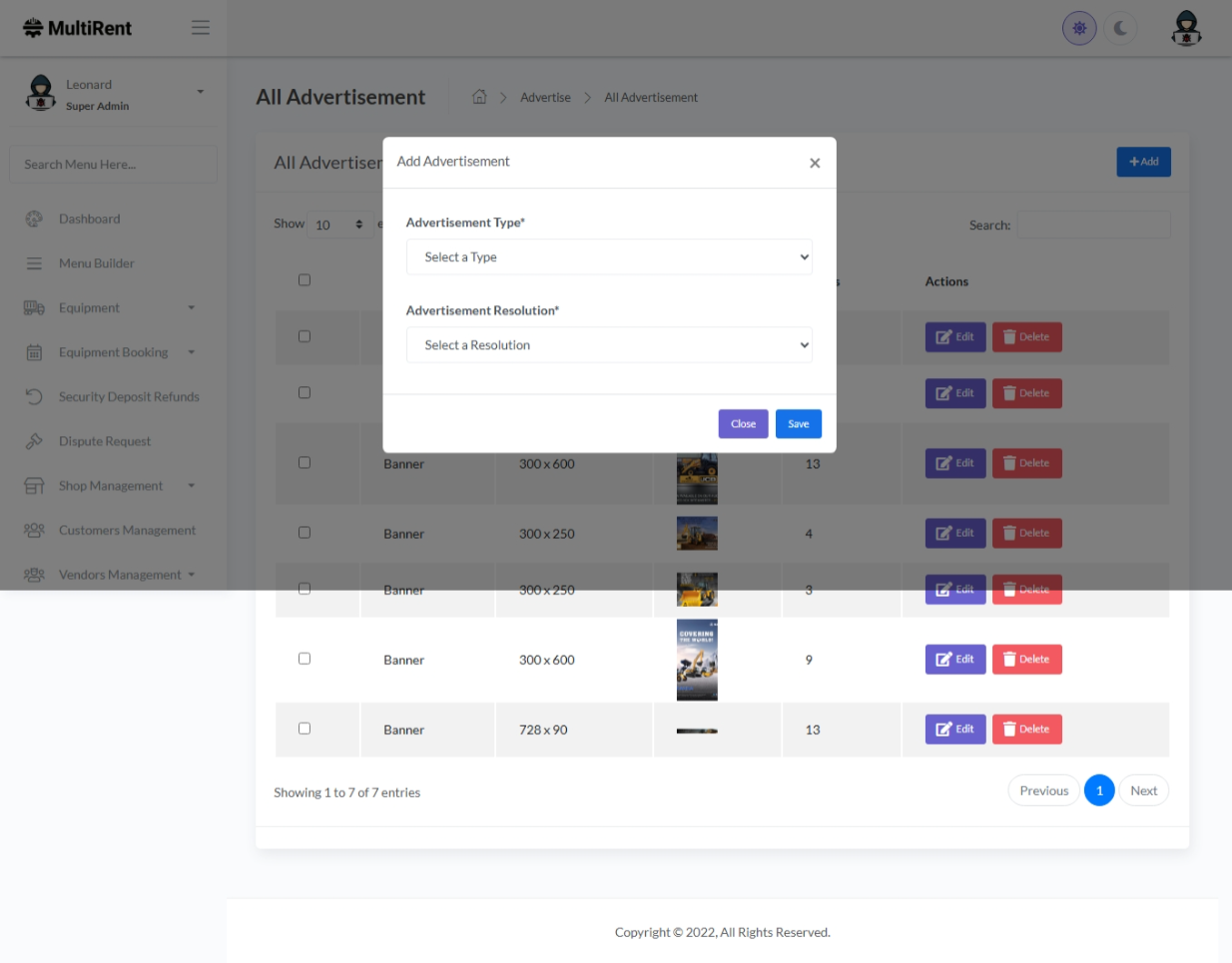Close the Add Advertisement dialog with X
The height and width of the screenshot is (963, 1232).
815,163
